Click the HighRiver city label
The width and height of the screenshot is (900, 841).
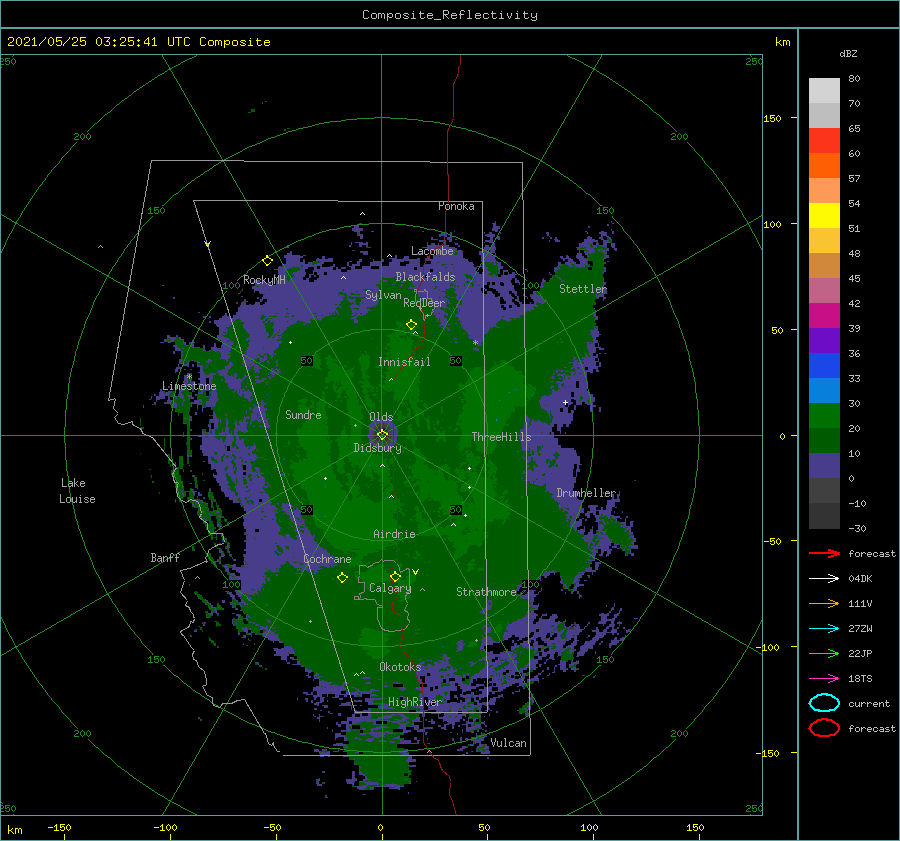[x=415, y=702]
